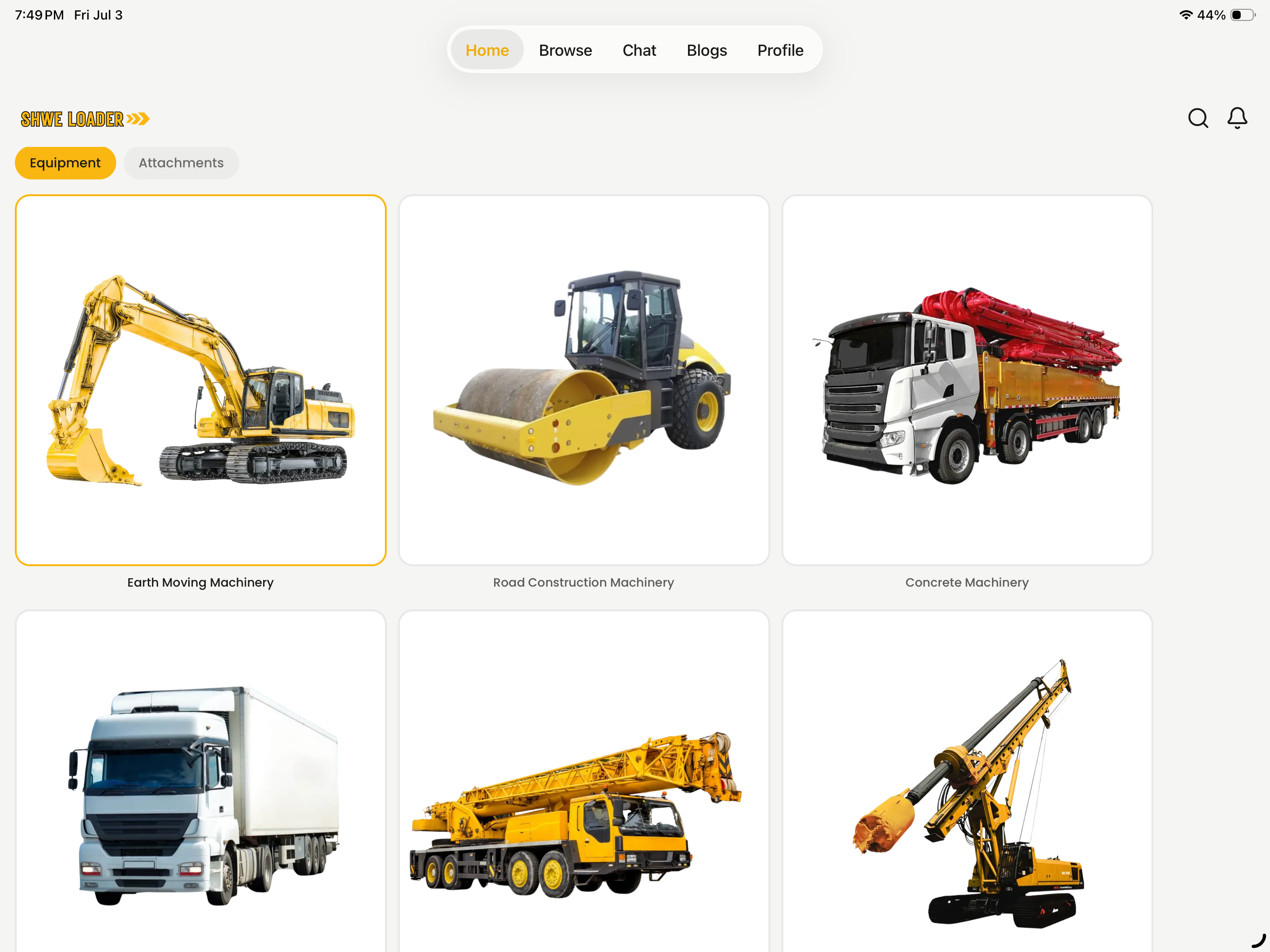Open the Concrete Machinery pump truck card
The image size is (1270, 952).
967,380
